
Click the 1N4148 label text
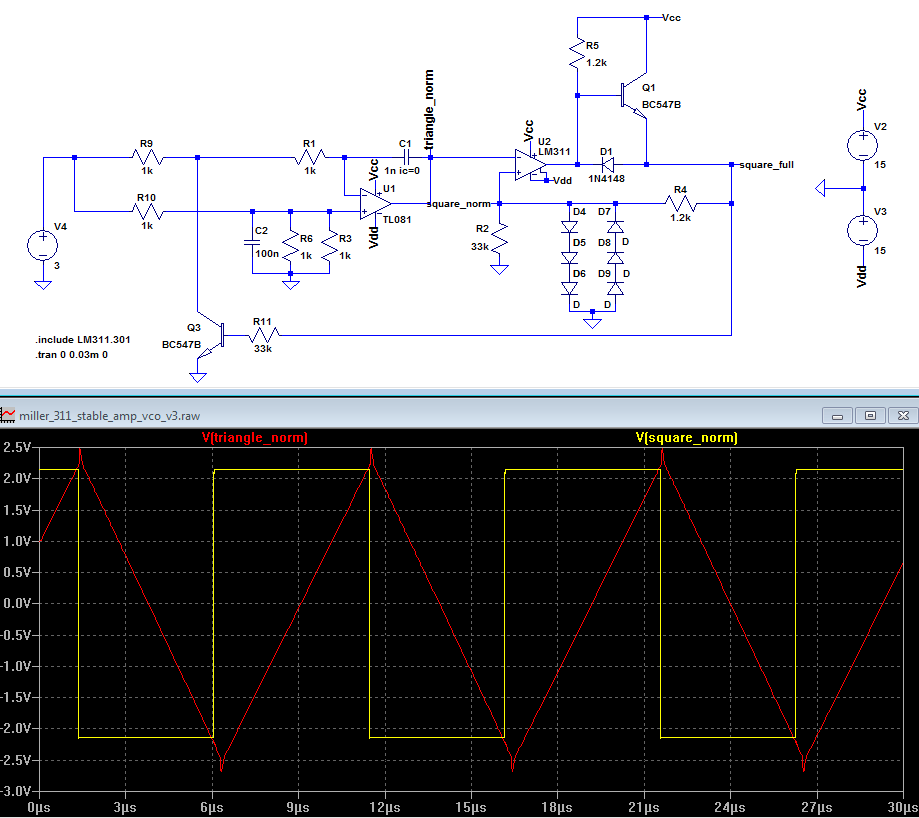[x=607, y=178]
